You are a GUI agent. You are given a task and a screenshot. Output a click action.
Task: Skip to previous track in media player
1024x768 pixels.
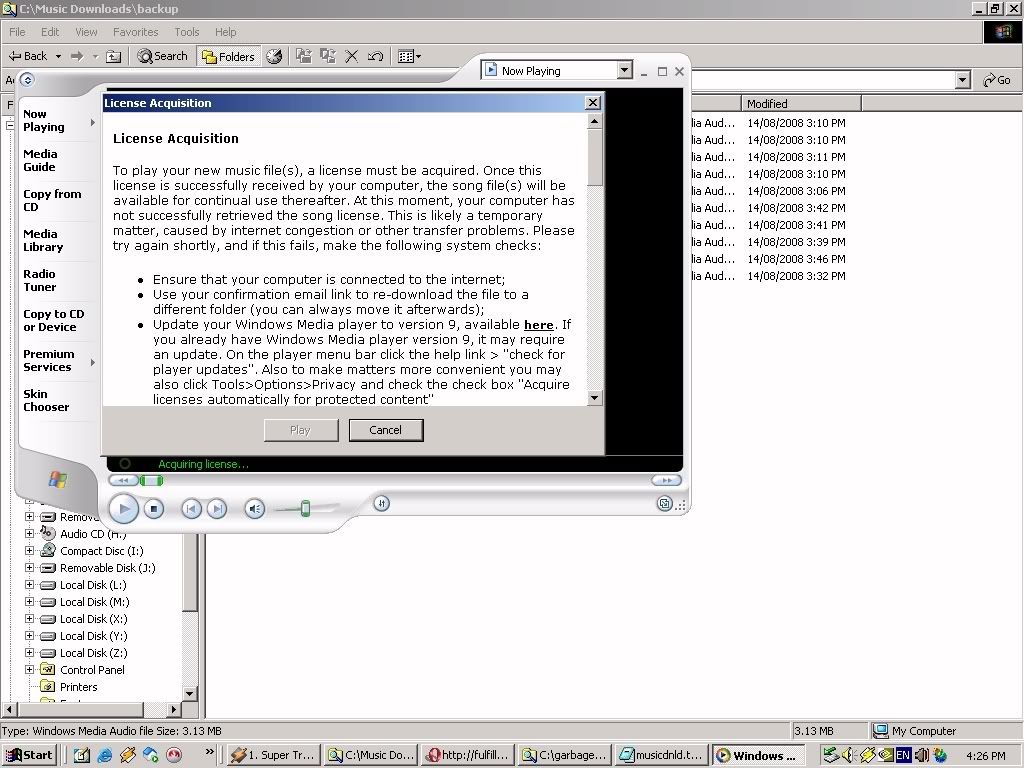(191, 509)
